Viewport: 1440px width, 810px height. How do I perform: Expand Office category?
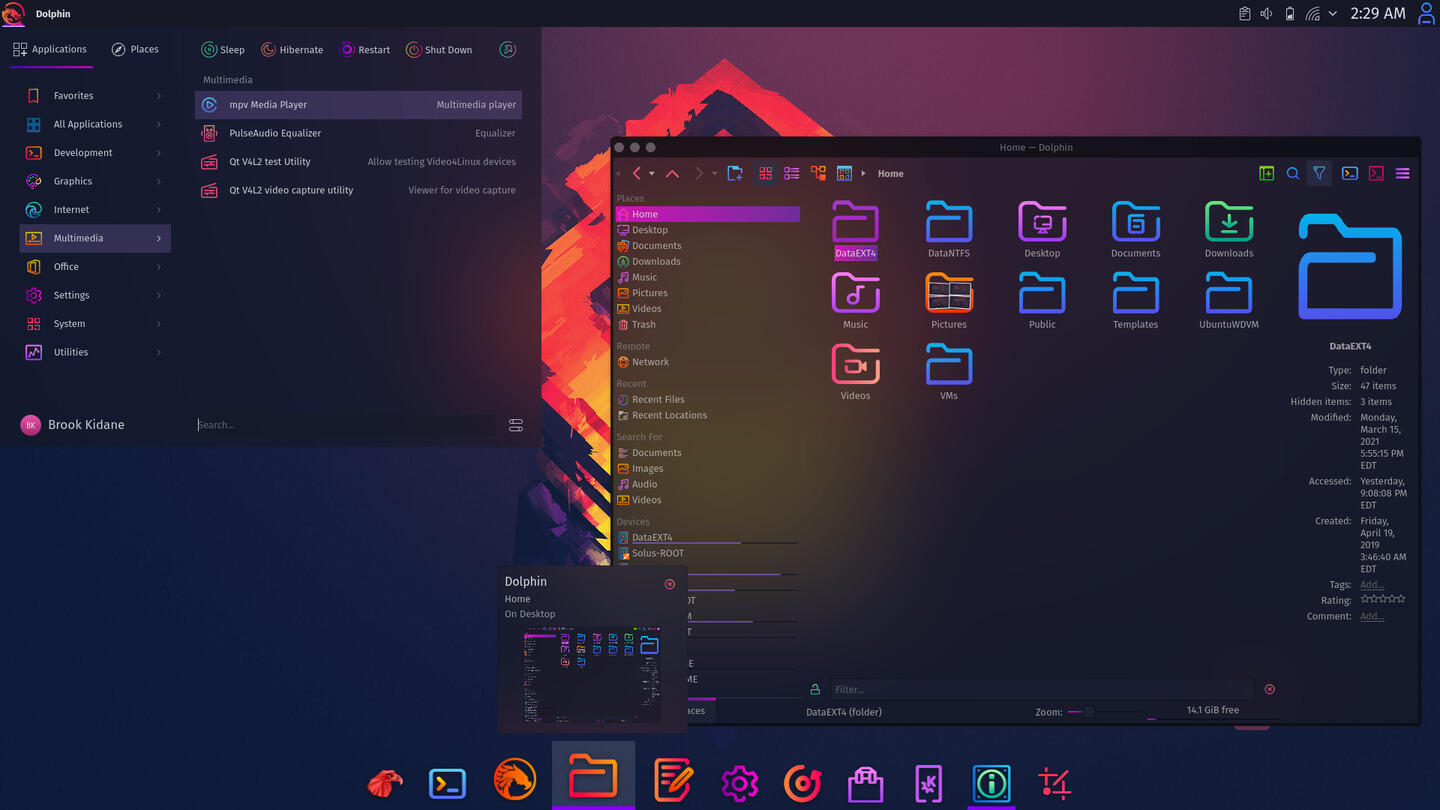point(95,267)
